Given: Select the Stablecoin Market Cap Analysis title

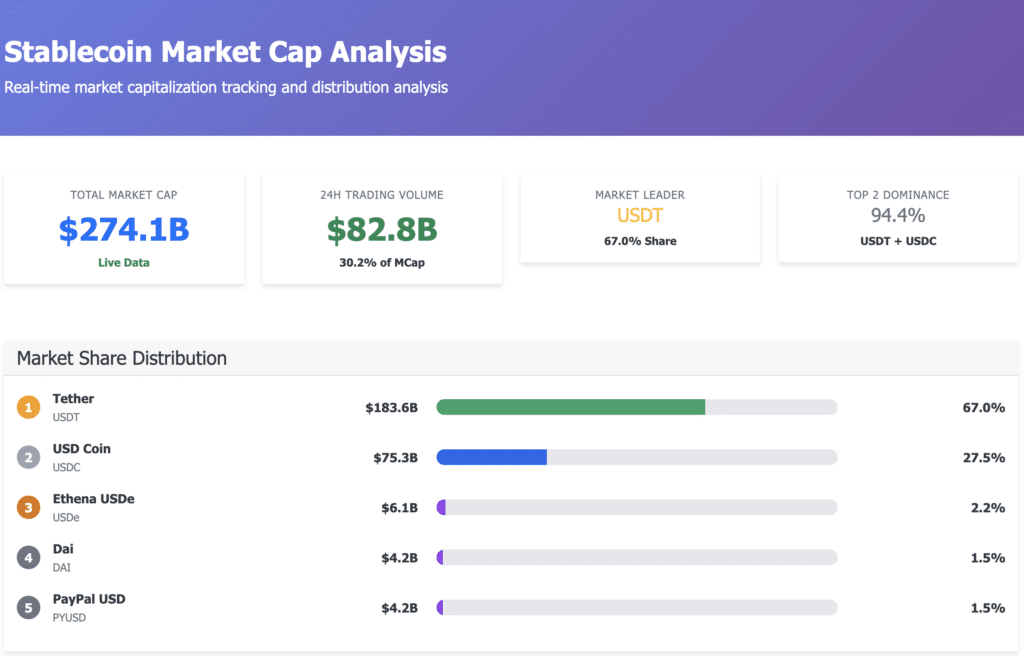Looking at the screenshot, I should [225, 52].
